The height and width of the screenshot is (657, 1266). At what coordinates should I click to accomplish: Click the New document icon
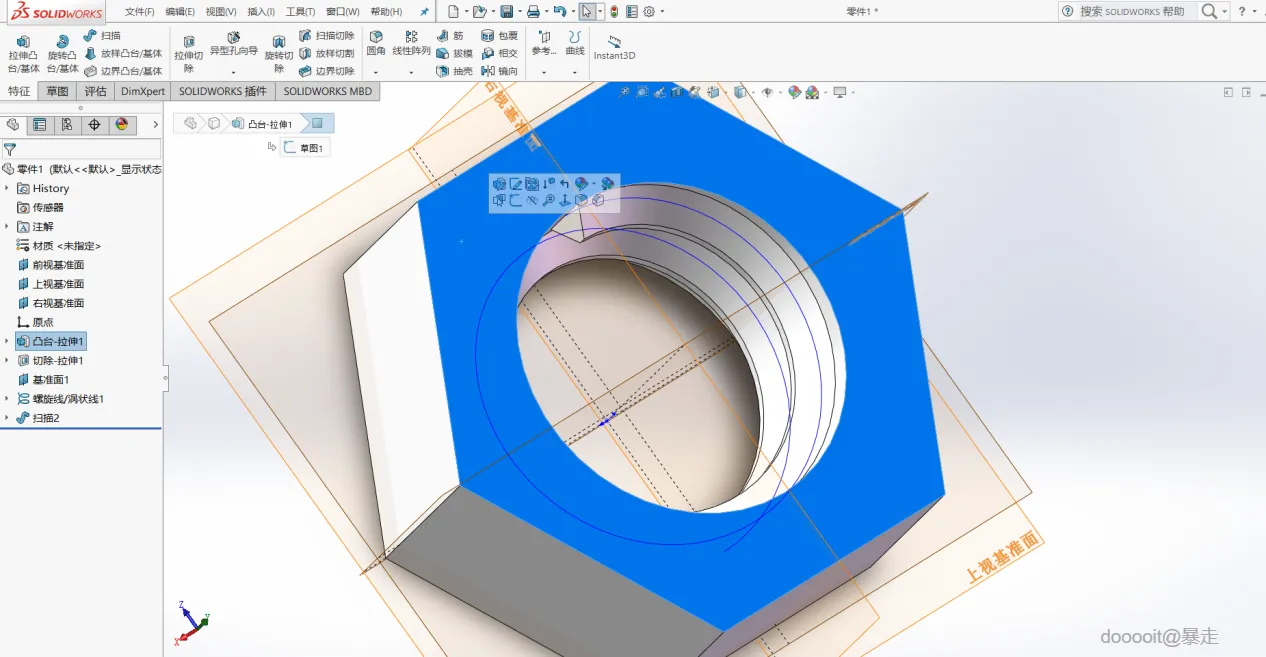(453, 11)
